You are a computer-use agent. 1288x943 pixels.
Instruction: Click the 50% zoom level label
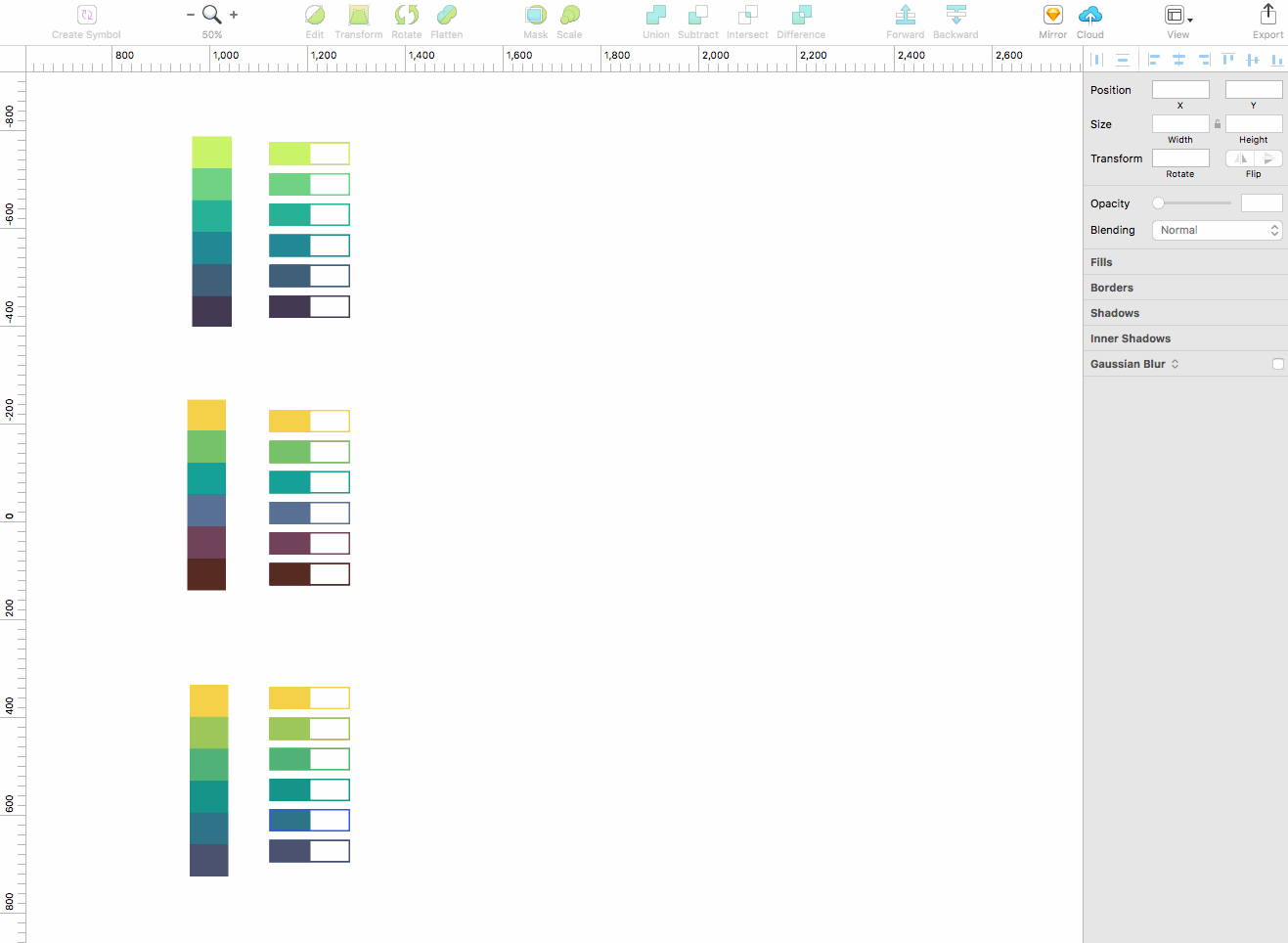click(212, 35)
